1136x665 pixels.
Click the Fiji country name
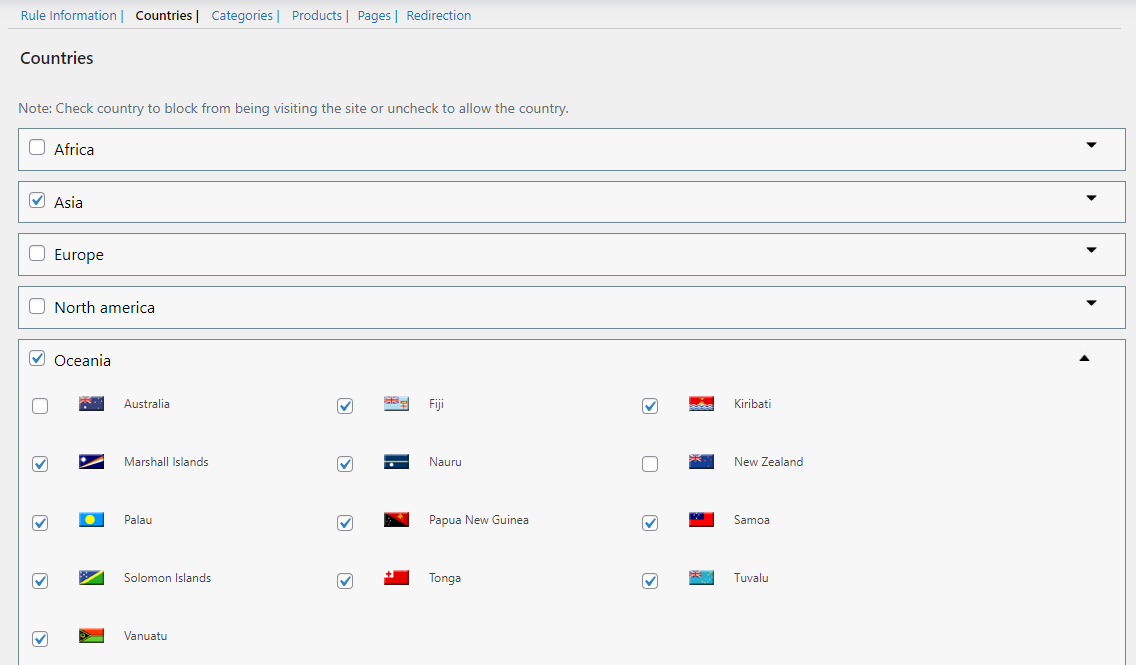point(436,403)
